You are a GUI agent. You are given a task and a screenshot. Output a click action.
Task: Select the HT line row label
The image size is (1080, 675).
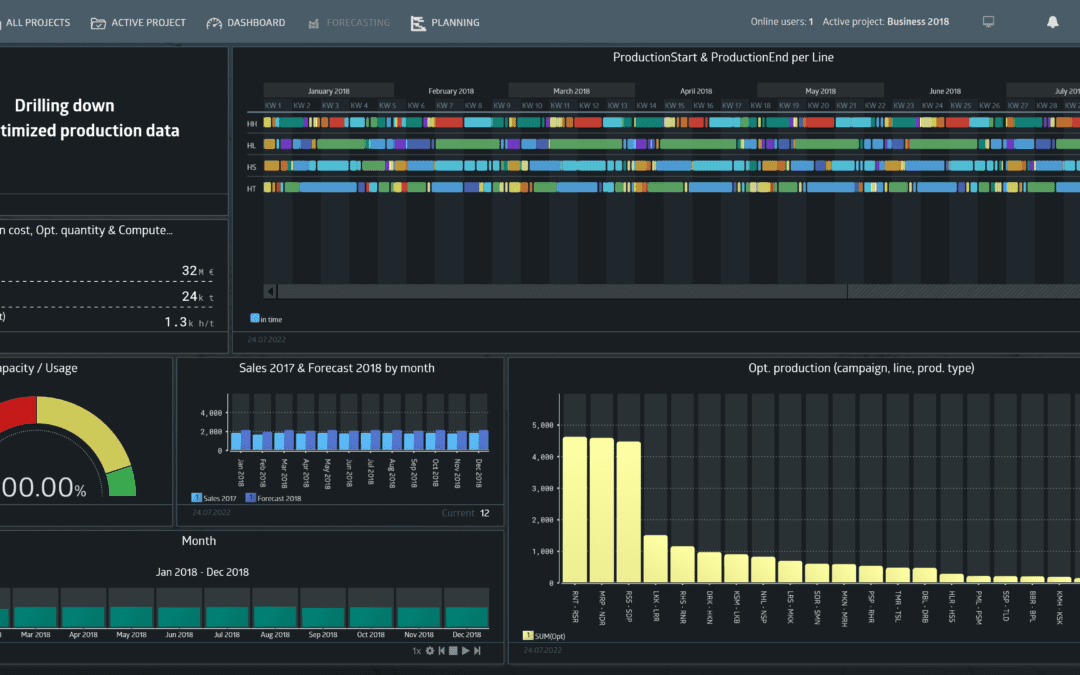click(x=251, y=188)
